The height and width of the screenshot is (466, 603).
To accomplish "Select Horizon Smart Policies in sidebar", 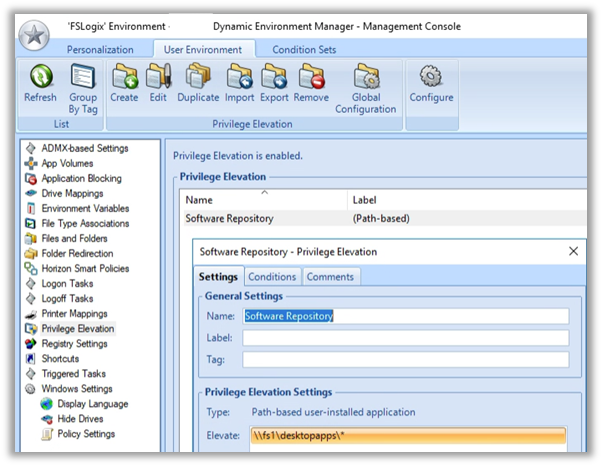I will 87,268.
